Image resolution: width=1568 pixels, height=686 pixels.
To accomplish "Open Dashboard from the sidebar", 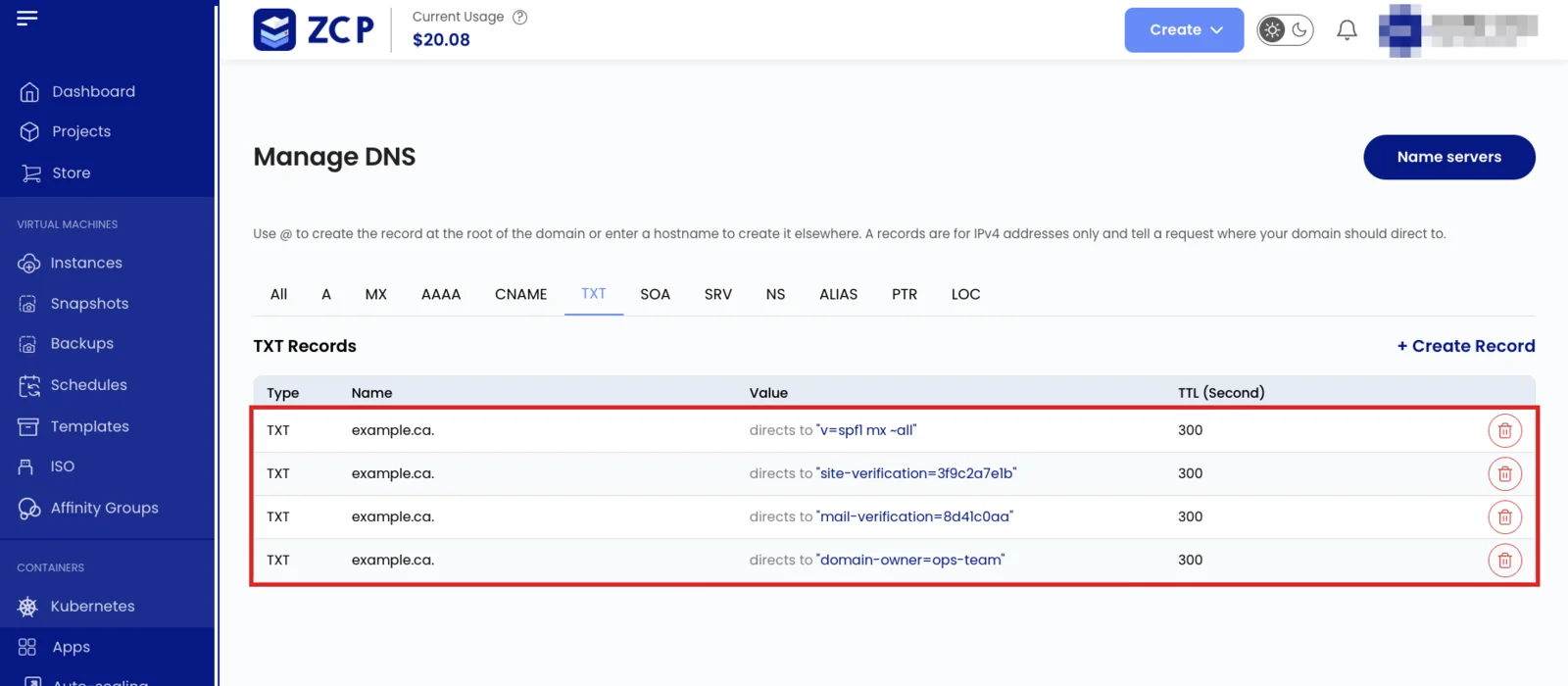I will tap(94, 92).
